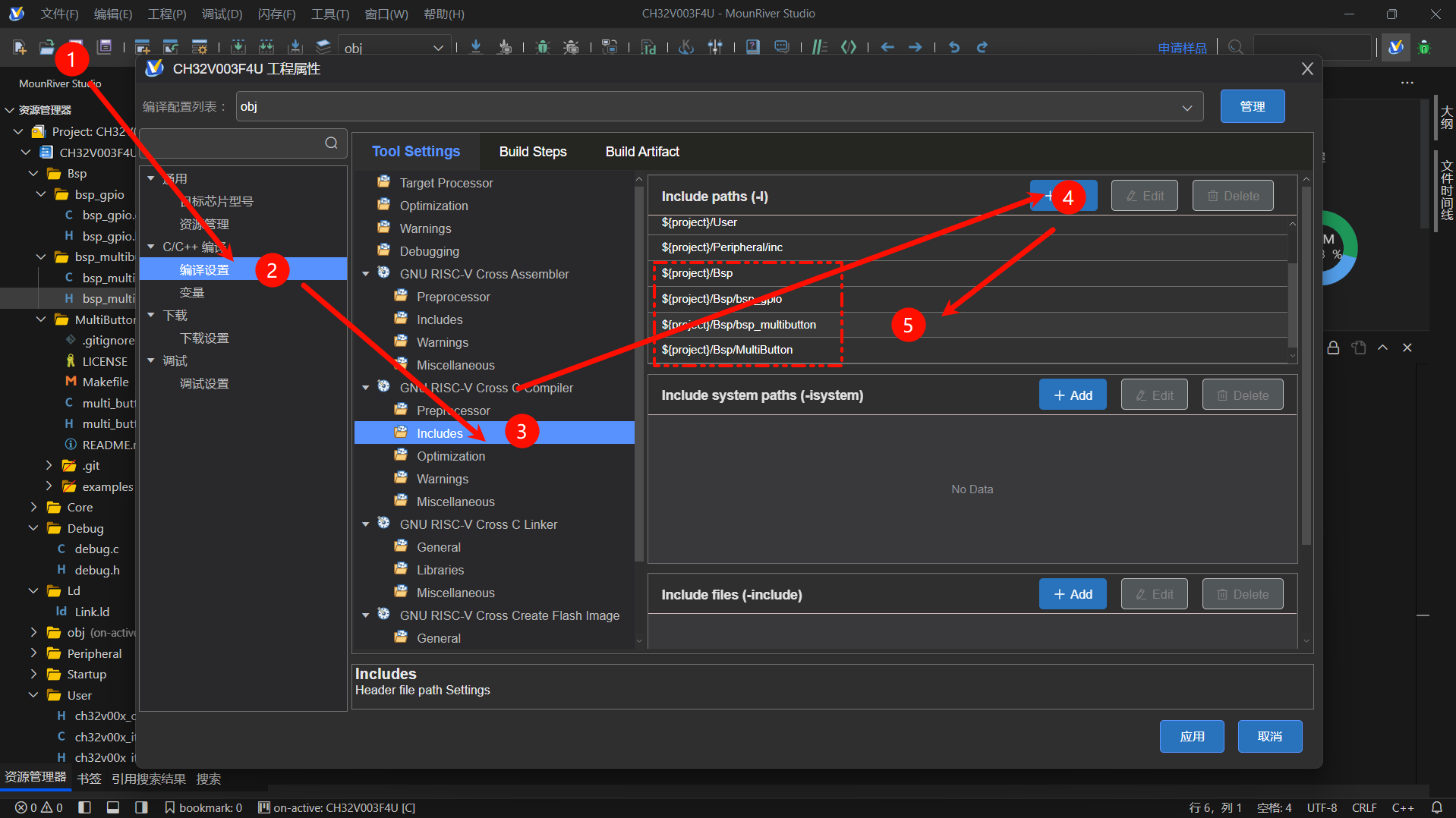The width and height of the screenshot is (1456, 818).
Task: Click the feedback chat bubble icon
Action: 781,47
